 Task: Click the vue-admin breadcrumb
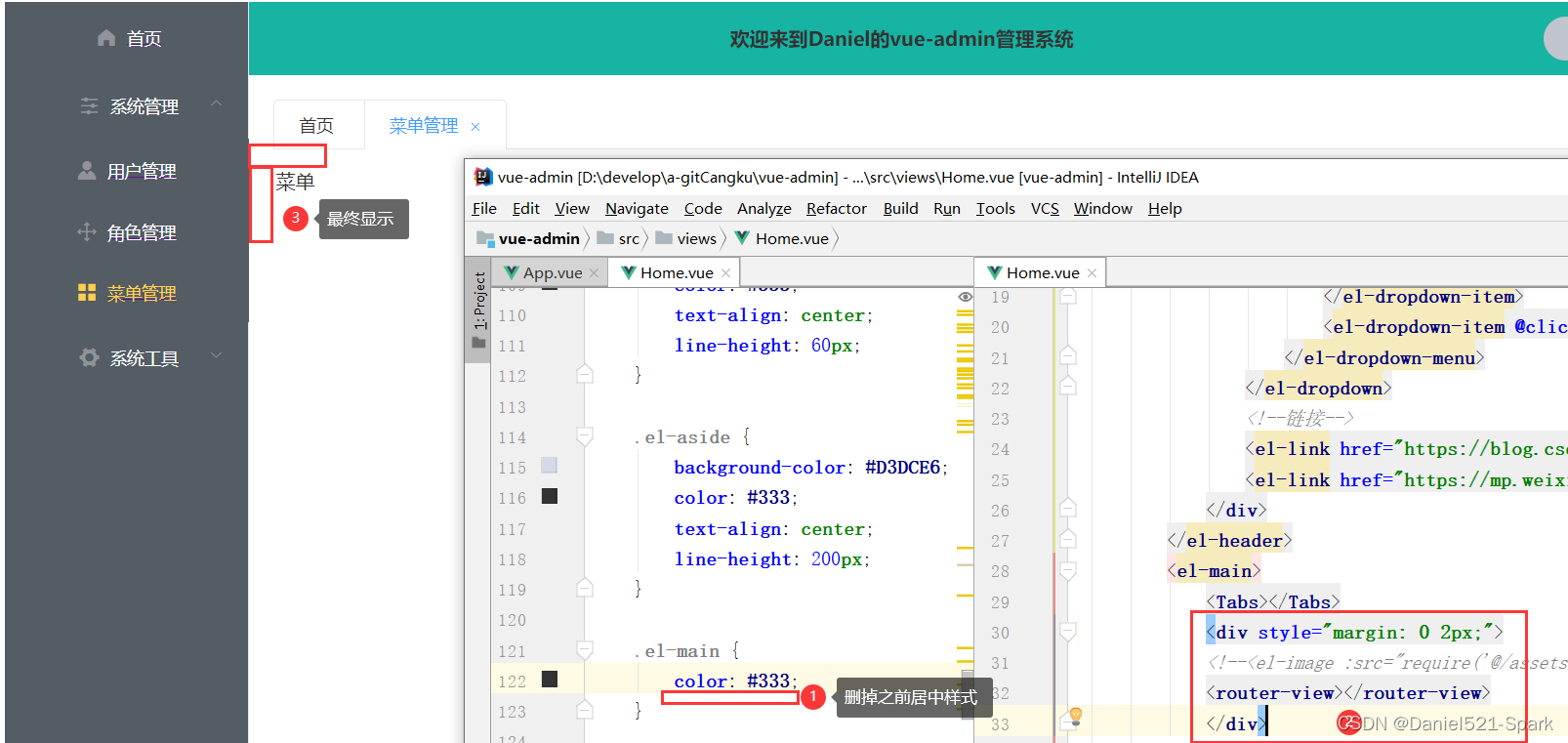[528, 238]
